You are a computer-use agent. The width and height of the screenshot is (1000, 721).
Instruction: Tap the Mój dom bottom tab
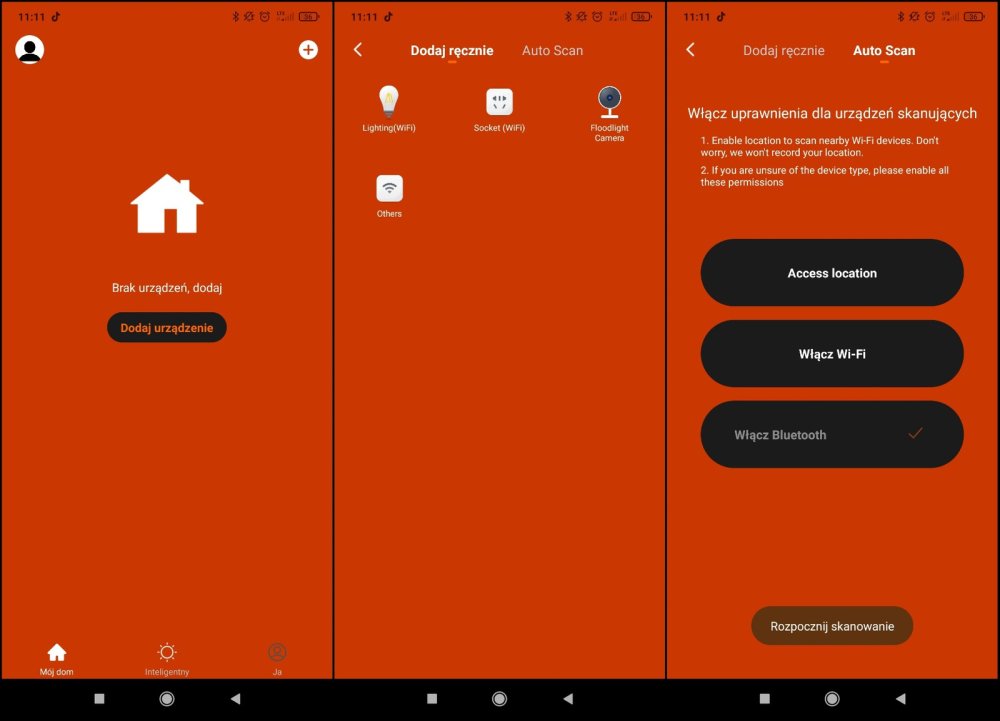coord(57,653)
